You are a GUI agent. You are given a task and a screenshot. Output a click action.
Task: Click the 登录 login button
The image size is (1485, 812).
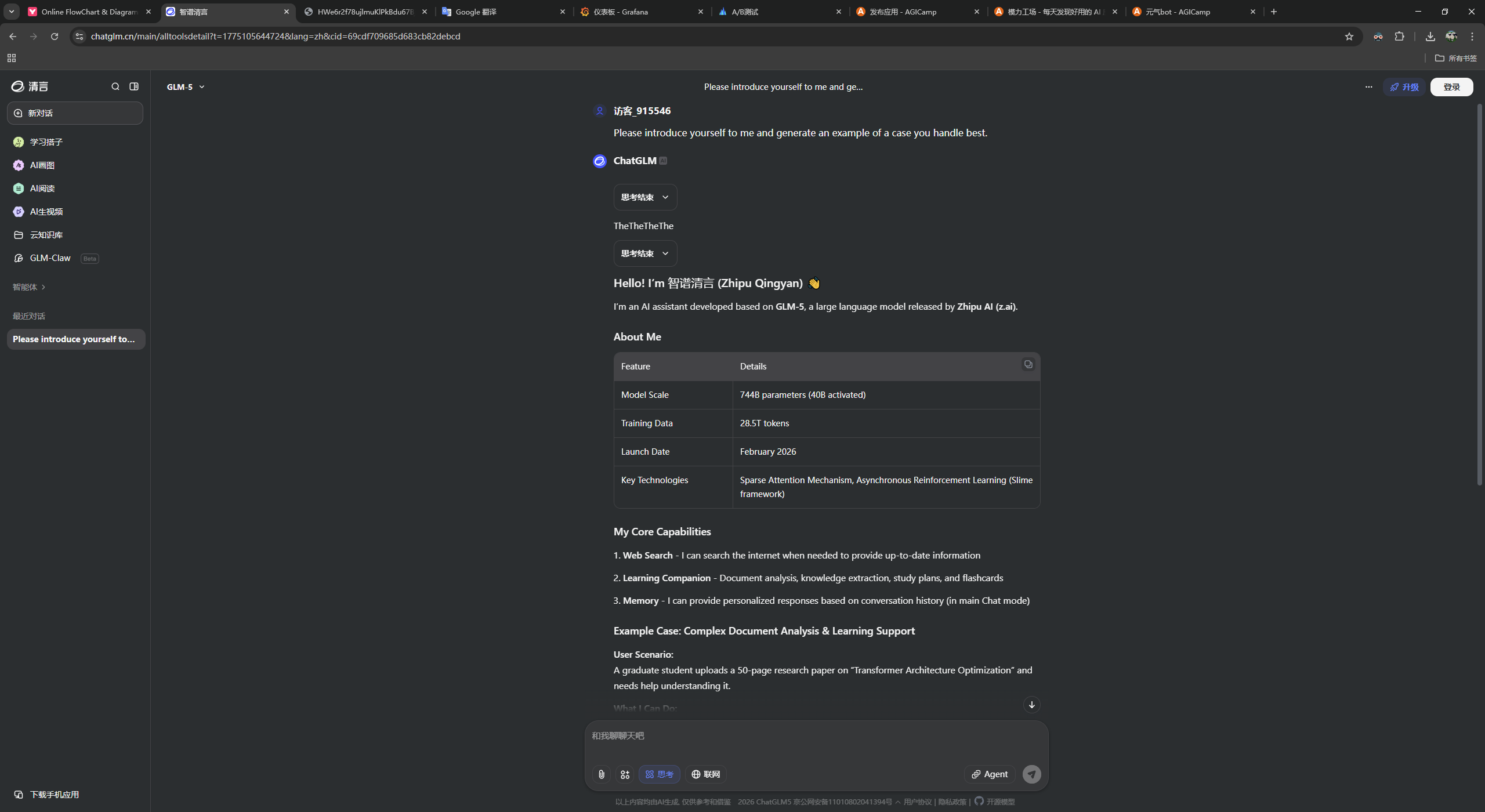click(x=1451, y=87)
